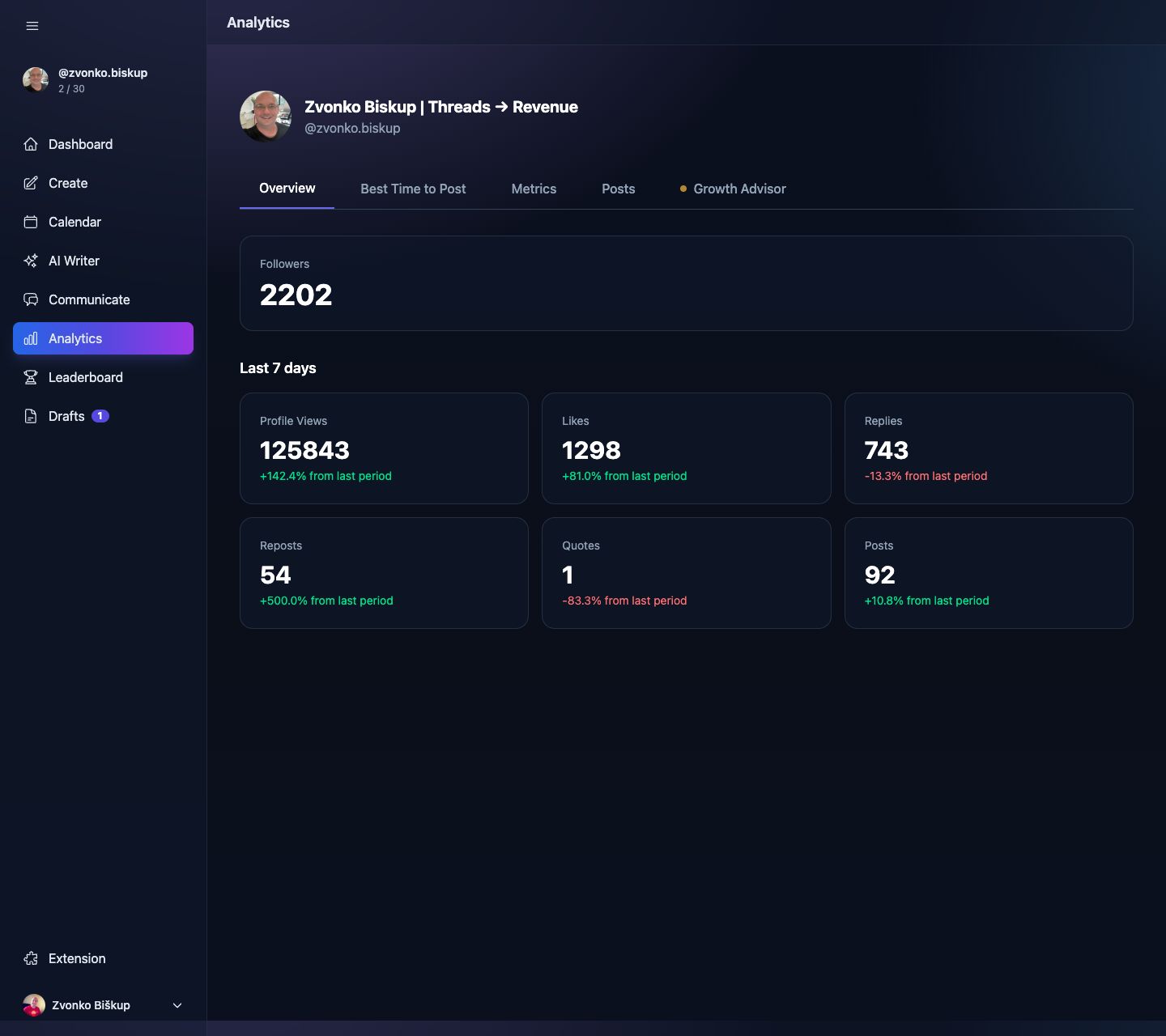Click the profile title Zvonko Biskup | Threads → Revenue
This screenshot has width=1166, height=1036.
pos(441,107)
